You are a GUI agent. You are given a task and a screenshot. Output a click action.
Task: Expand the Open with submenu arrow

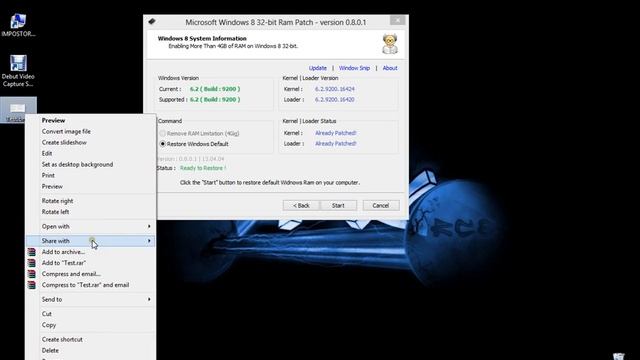(149, 227)
